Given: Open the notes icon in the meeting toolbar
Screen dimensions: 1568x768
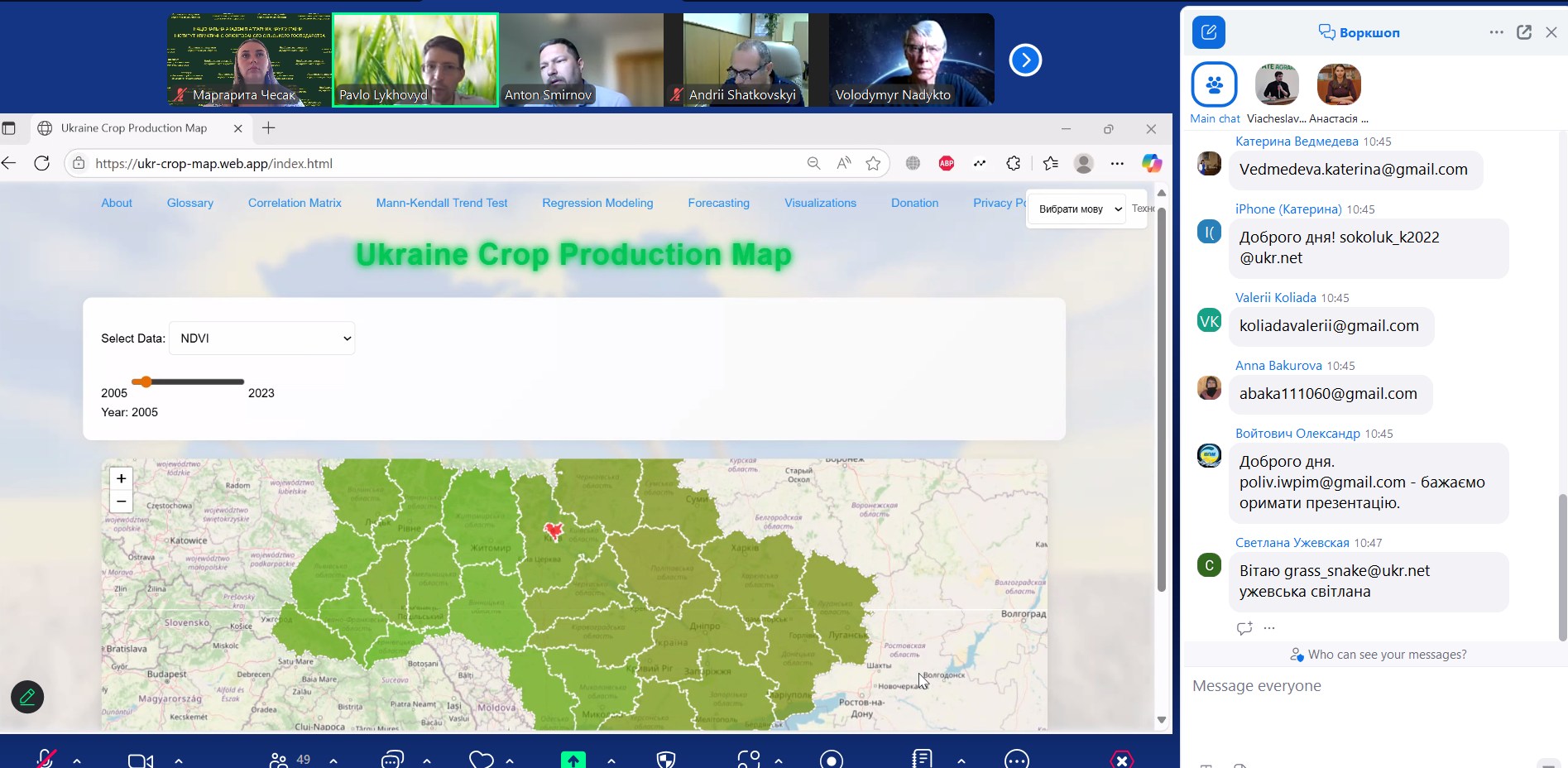Looking at the screenshot, I should (922, 759).
